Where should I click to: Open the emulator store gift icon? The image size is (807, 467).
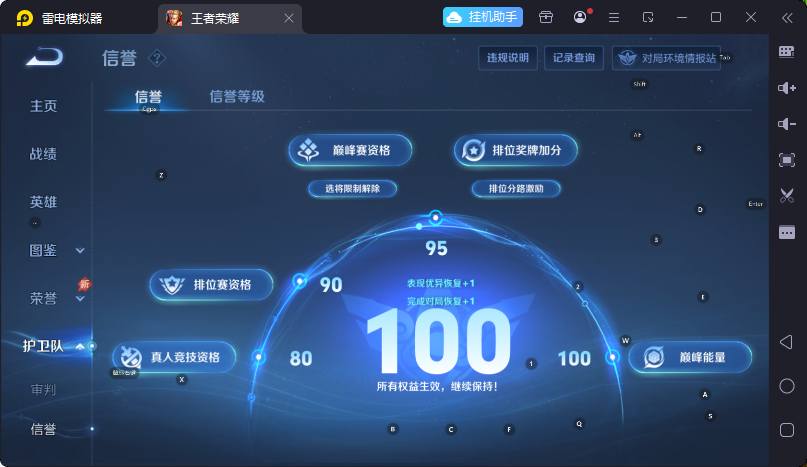(x=546, y=18)
